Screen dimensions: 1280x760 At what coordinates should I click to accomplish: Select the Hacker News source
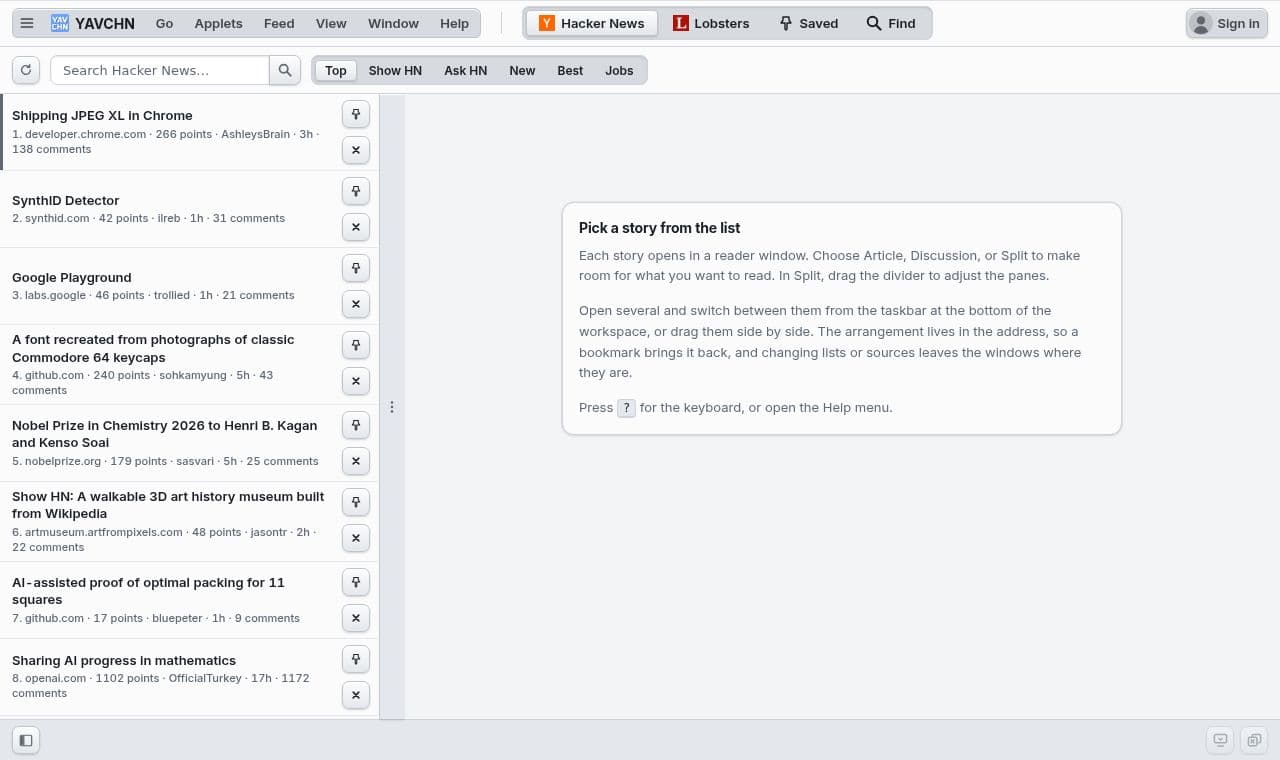[x=592, y=23]
